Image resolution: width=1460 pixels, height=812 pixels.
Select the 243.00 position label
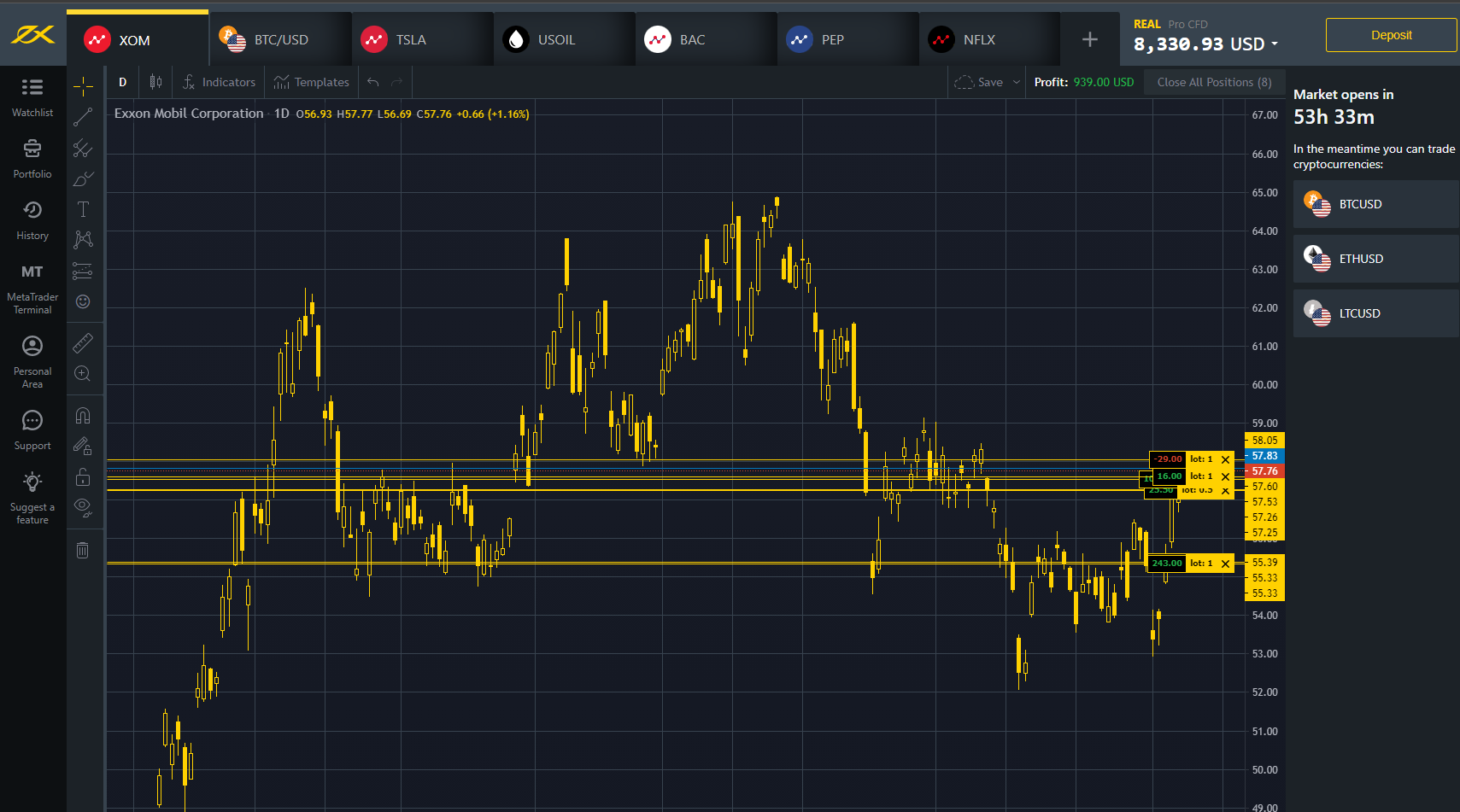point(1167,564)
